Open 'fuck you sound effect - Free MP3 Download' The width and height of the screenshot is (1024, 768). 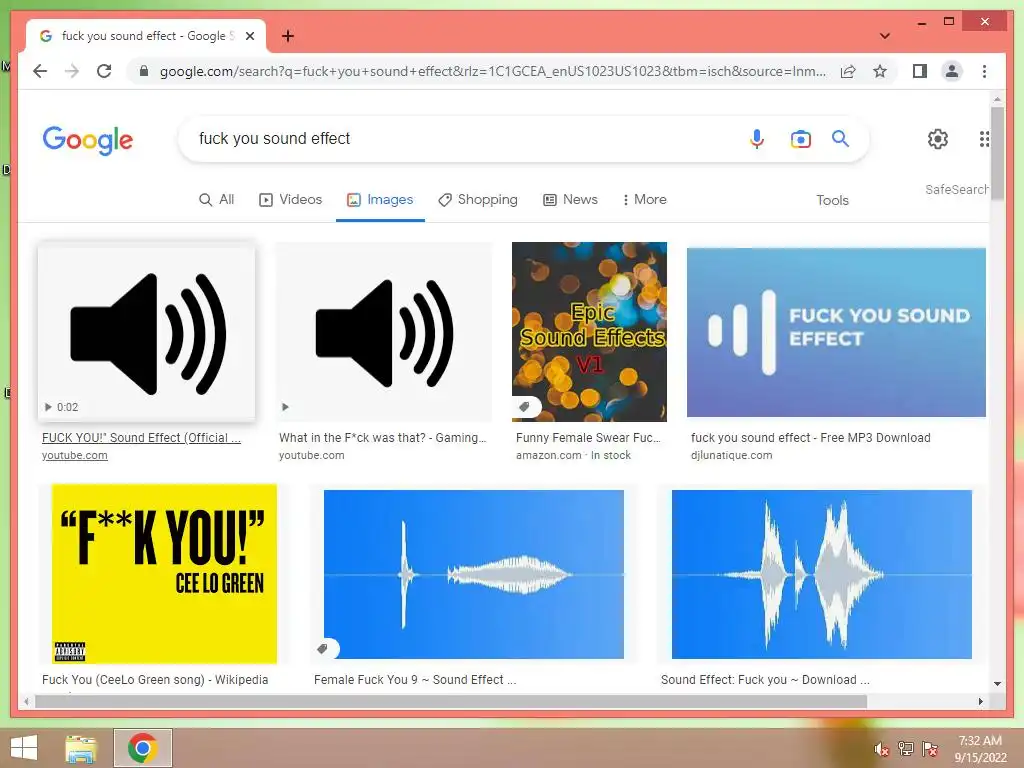(x=810, y=438)
